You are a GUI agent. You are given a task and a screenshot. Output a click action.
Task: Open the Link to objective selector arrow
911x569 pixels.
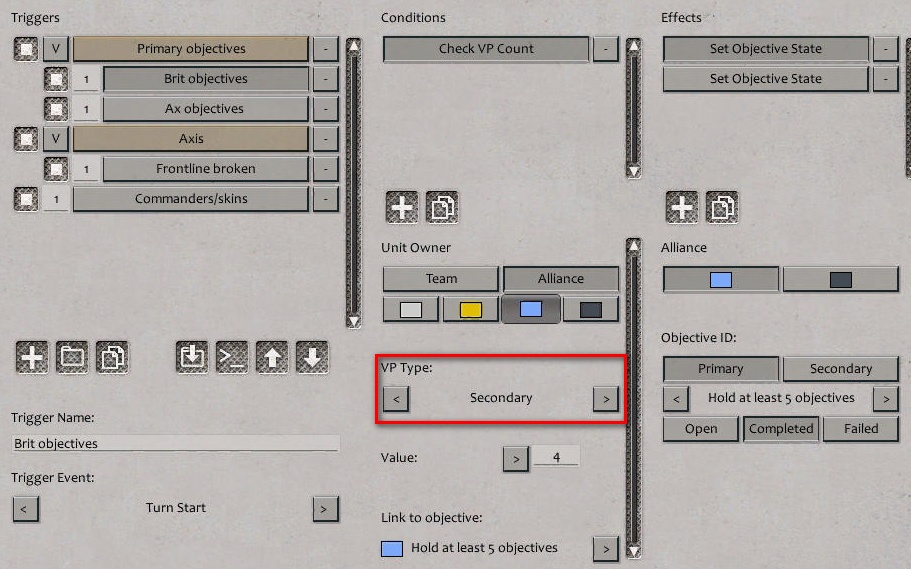[x=606, y=549]
